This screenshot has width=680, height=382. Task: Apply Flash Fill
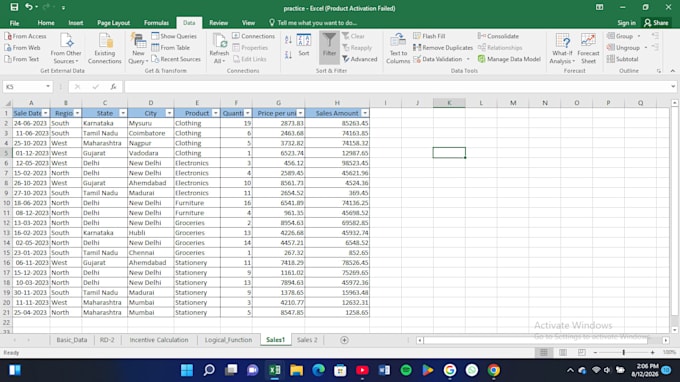[429, 36]
